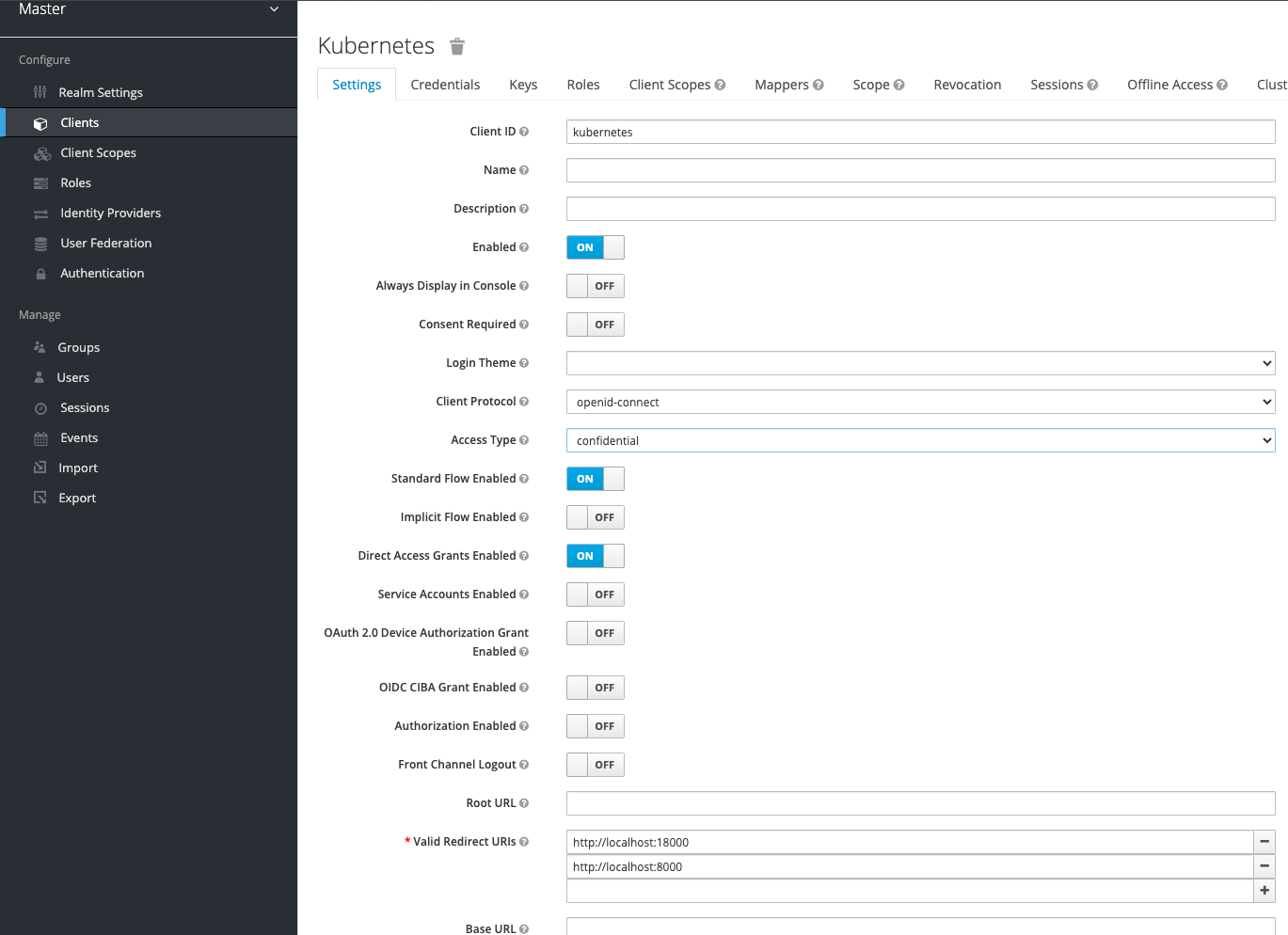The width and height of the screenshot is (1288, 935).
Task: Click the Sessions clock icon in sidebar
Action: point(40,408)
